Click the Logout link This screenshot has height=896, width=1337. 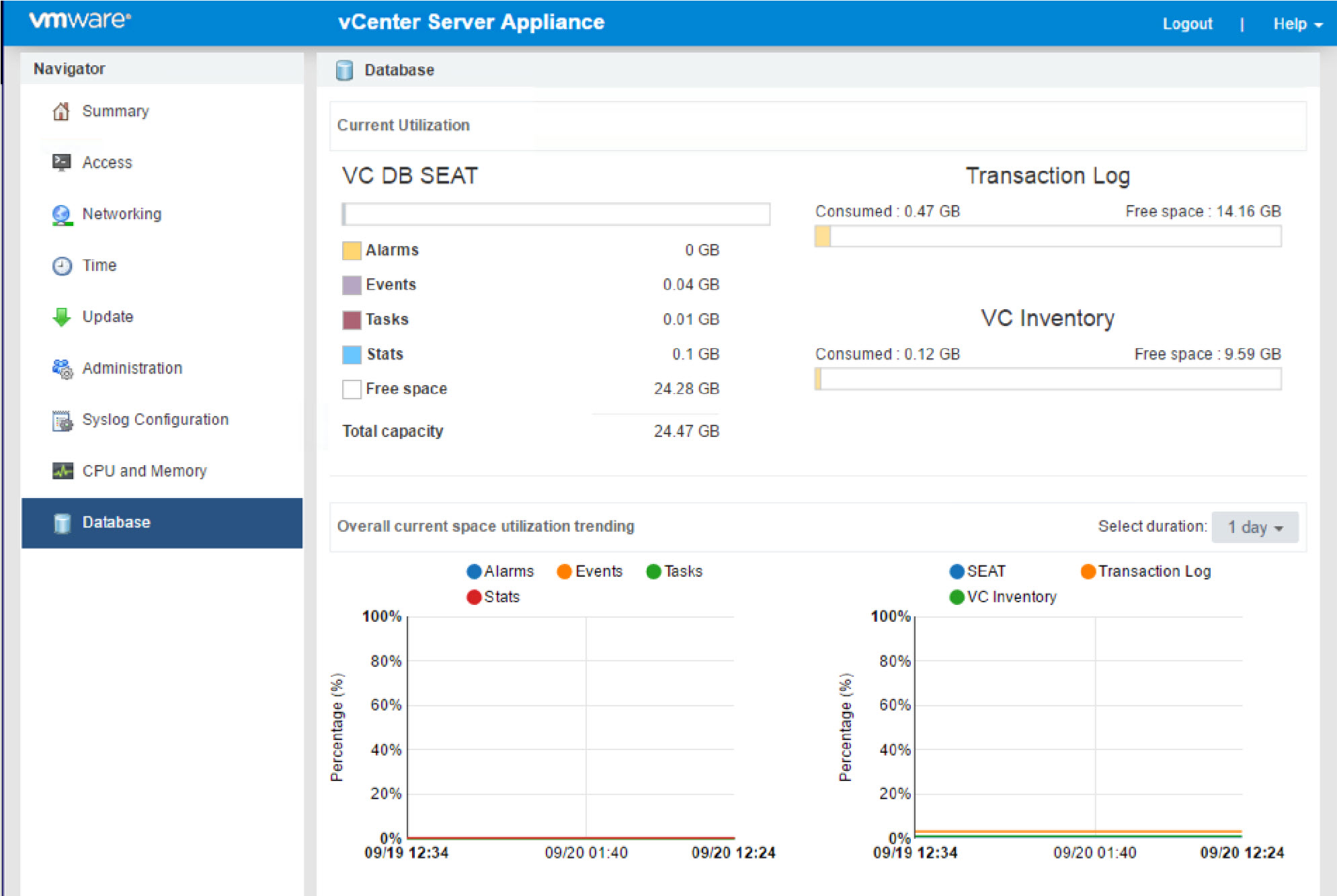point(1187,23)
